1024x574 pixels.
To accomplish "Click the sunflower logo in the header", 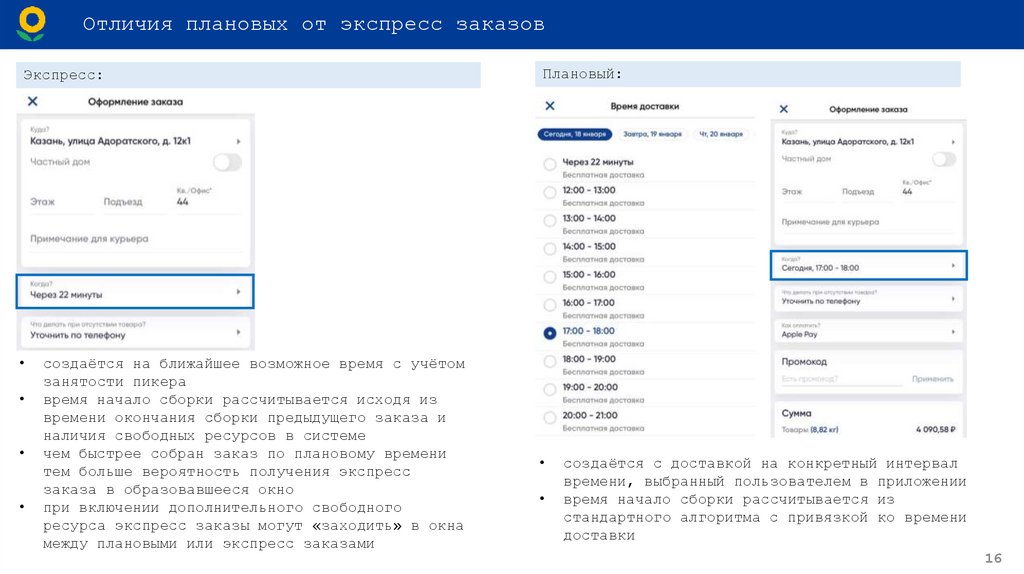I will 31,23.
